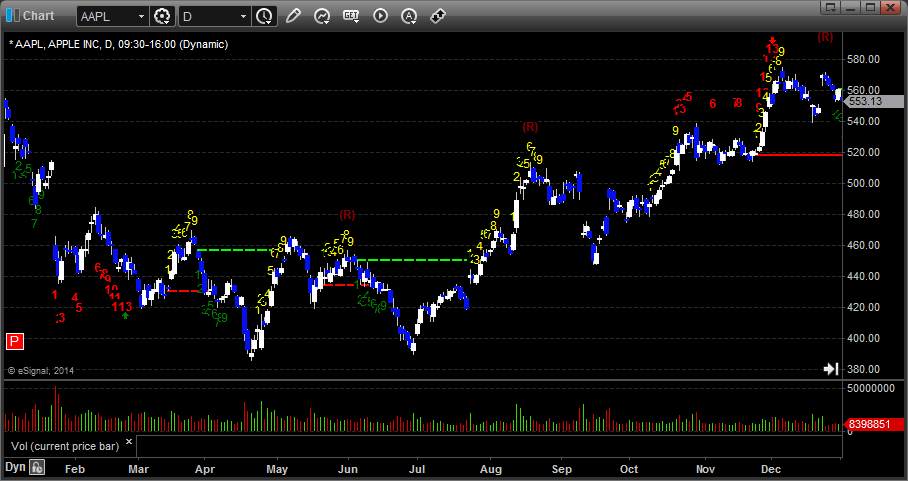Click the scroll-to-latest-bar arrow
The width and height of the screenshot is (908, 481).
tap(831, 369)
